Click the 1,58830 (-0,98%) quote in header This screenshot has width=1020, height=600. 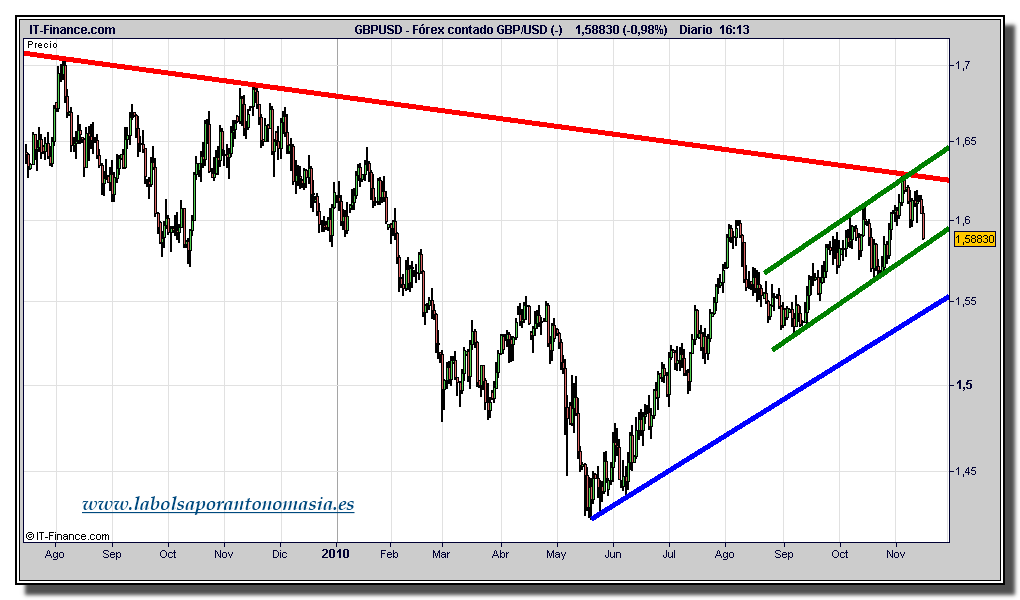pyautogui.click(x=621, y=29)
